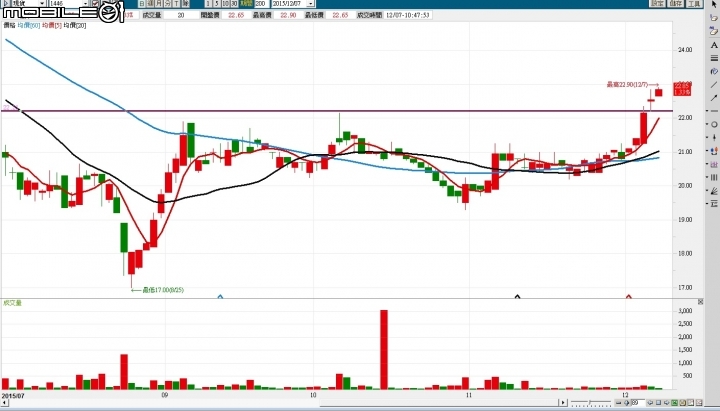
Task: Click the square reset-view icon
Action: pyautogui.click(x=658, y=403)
